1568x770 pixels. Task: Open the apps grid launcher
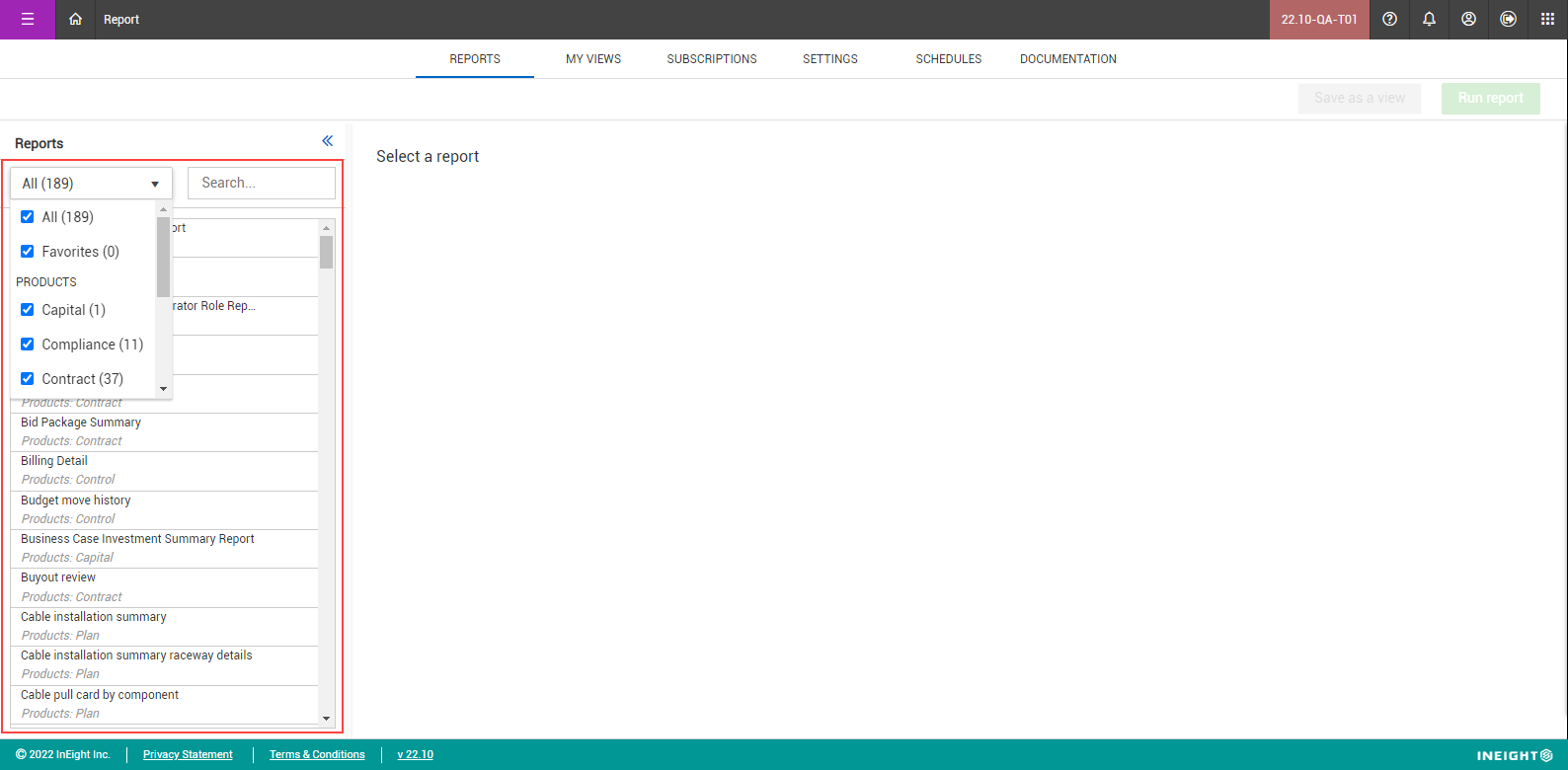1547,20
